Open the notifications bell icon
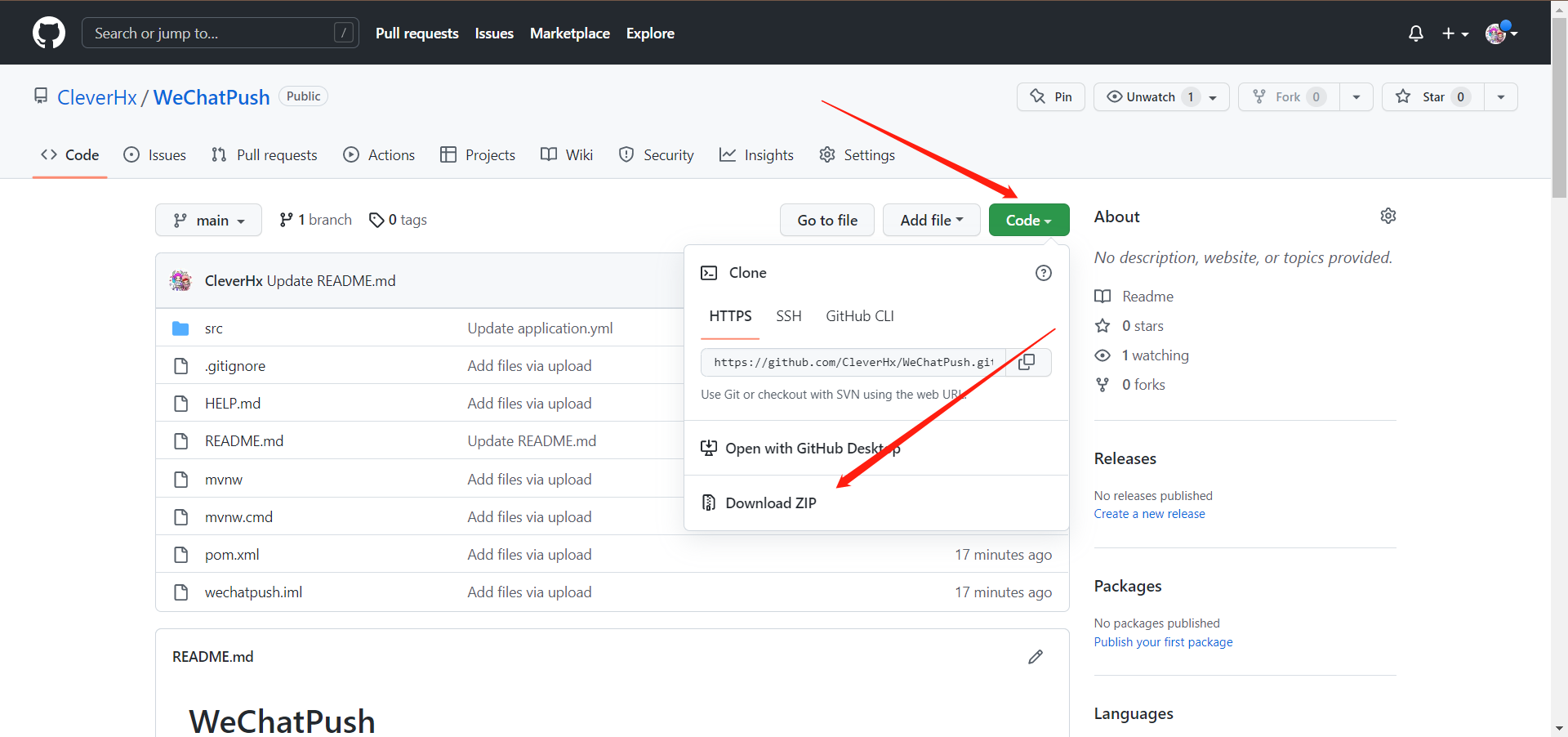 [1415, 33]
